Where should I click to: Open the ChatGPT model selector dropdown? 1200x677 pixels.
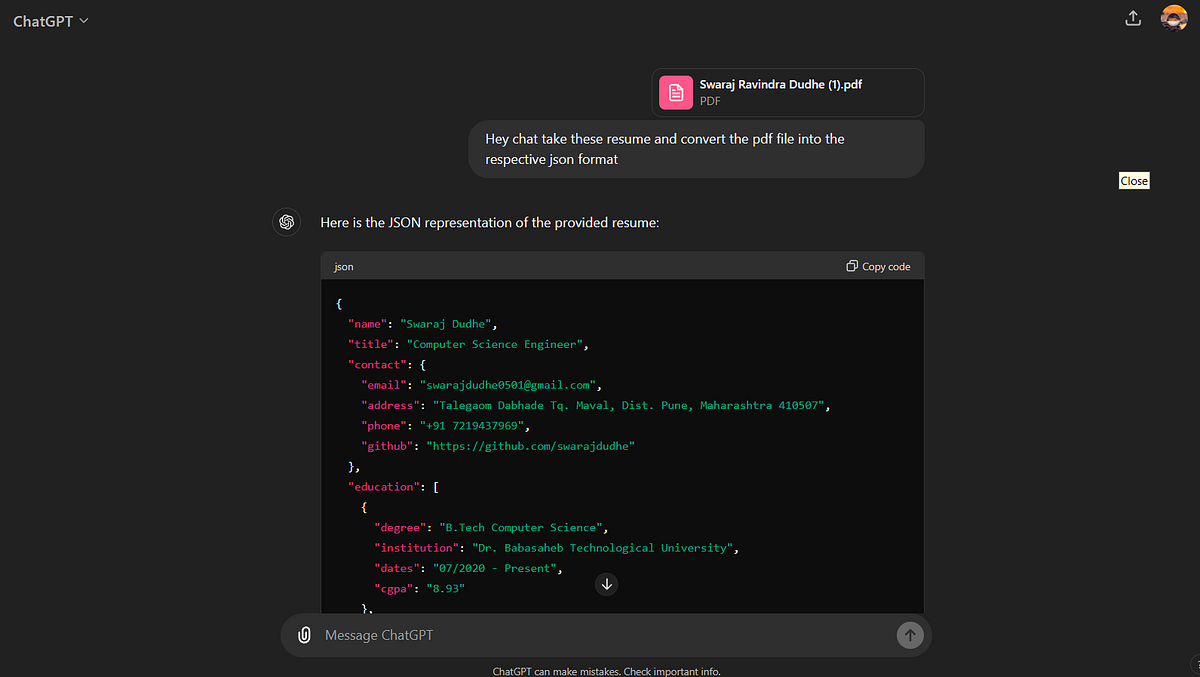click(51, 21)
